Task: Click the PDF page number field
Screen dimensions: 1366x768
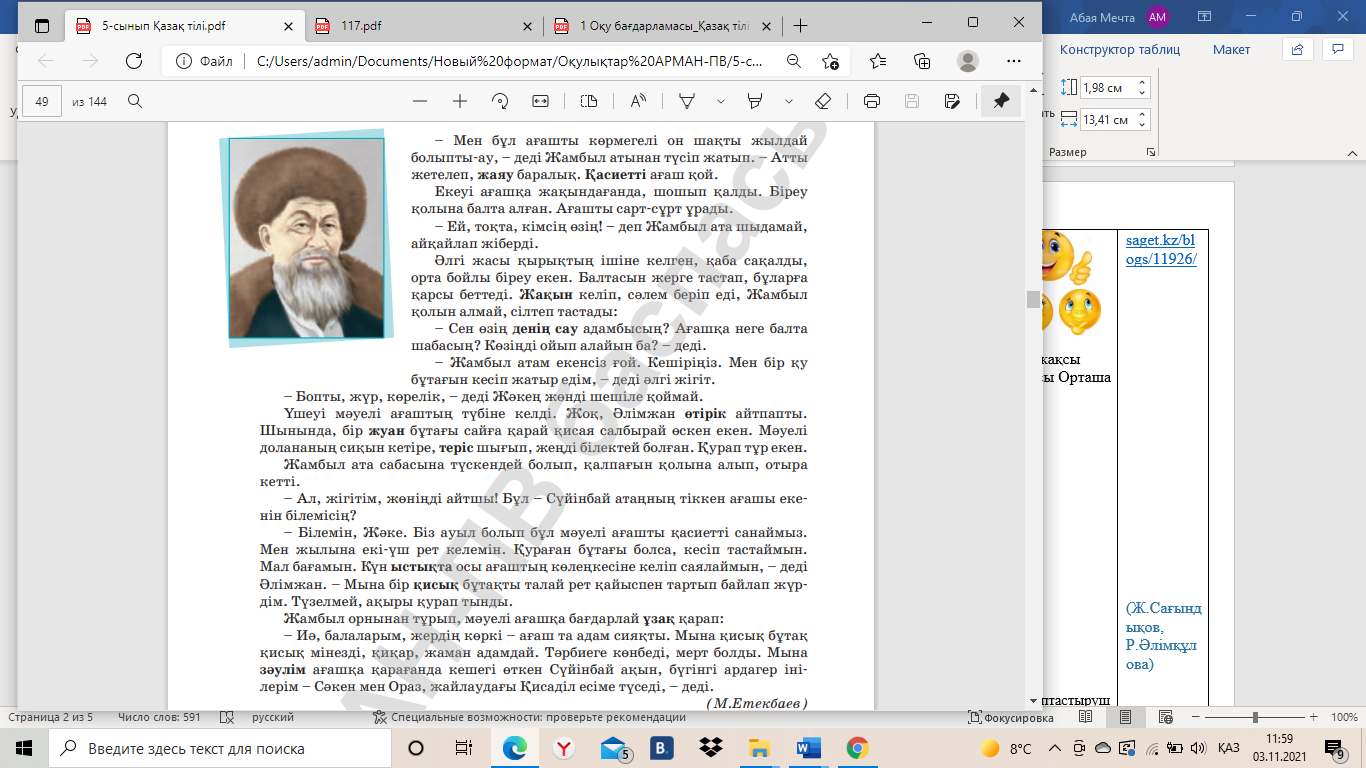Action: point(42,101)
